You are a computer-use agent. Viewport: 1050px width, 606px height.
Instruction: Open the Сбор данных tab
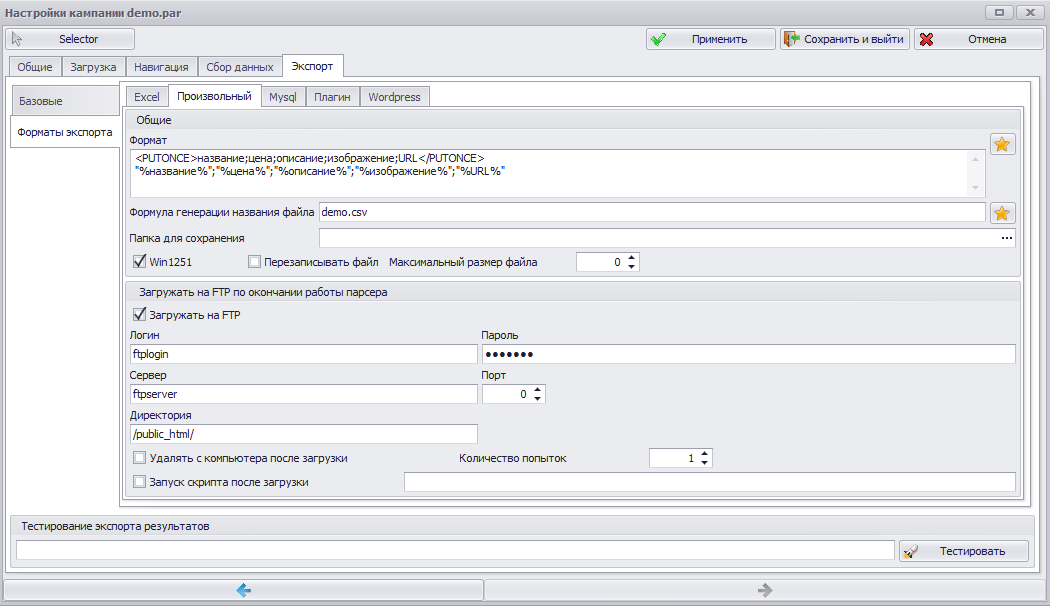[x=240, y=67]
